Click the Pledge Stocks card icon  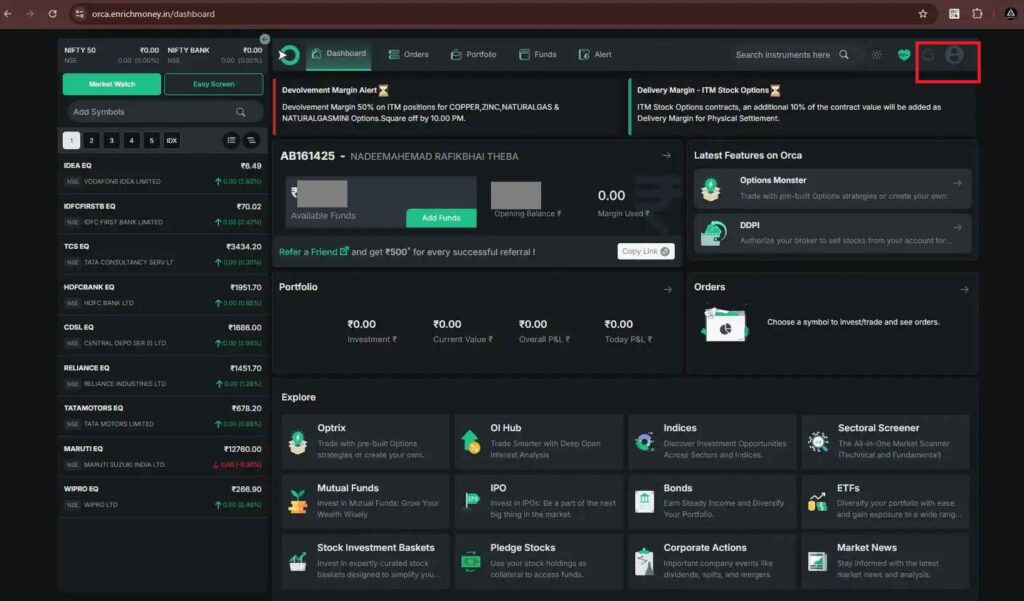coord(471,561)
